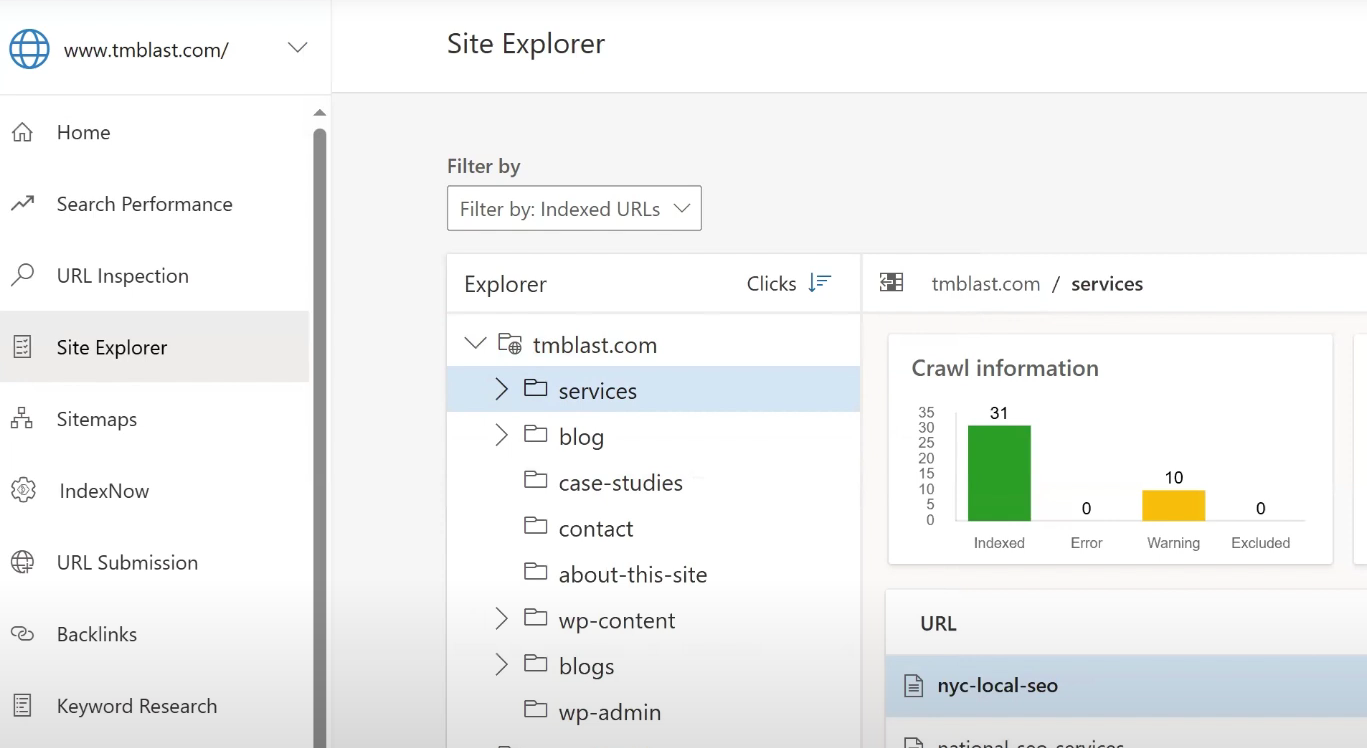Click the Sitemaps hierarchy icon
Viewport: 1367px width, 748px height.
pyautogui.click(x=22, y=419)
